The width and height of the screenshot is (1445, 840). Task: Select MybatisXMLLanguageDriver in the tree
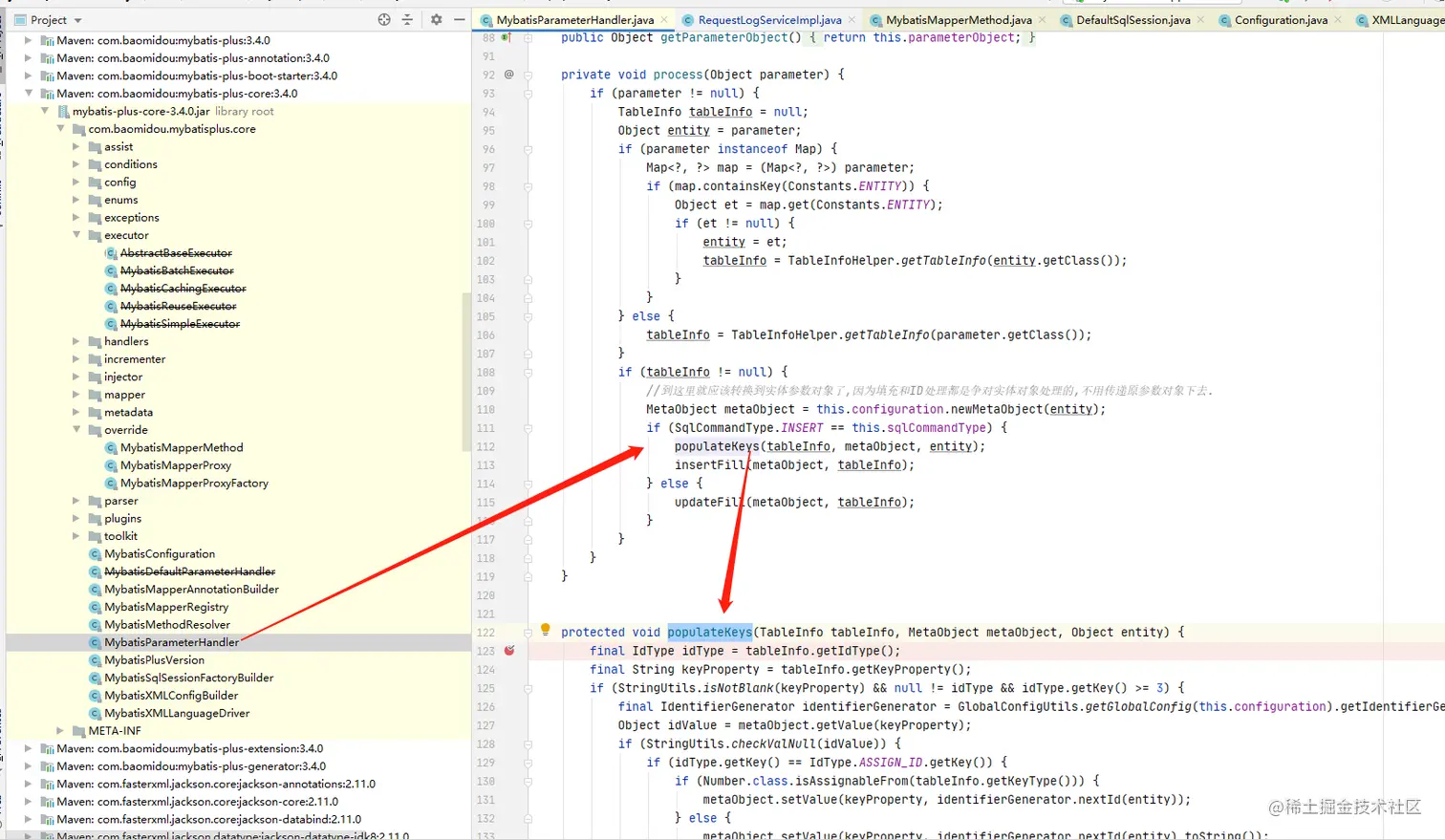pos(177,713)
